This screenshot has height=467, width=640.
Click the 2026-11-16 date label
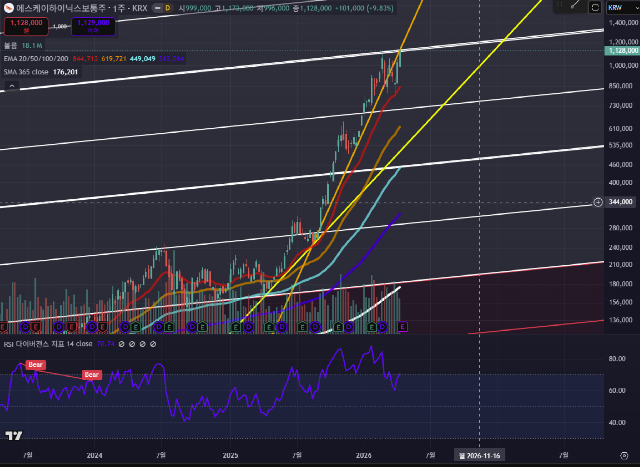pos(479,455)
